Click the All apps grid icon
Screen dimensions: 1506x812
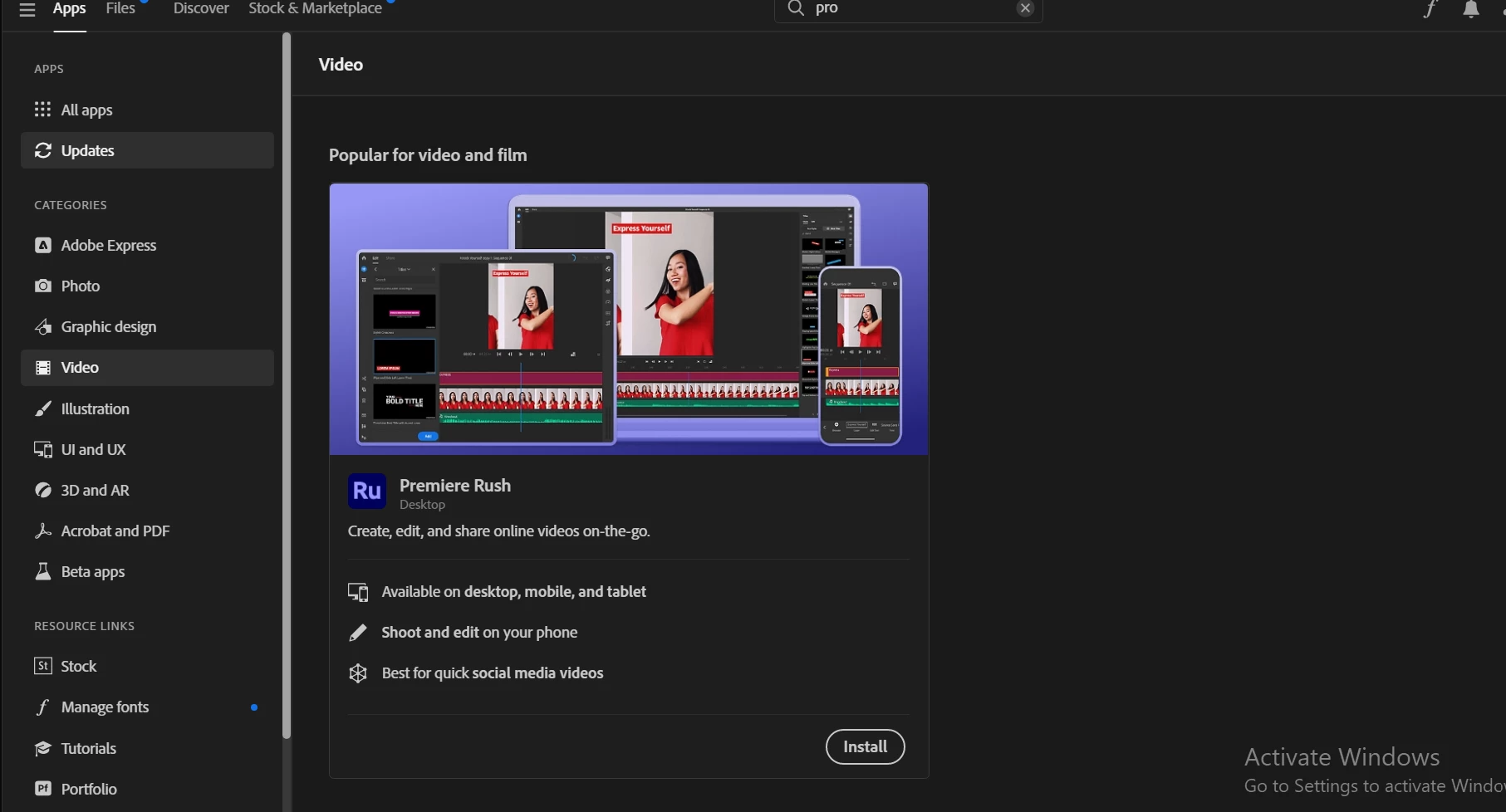[x=42, y=110]
